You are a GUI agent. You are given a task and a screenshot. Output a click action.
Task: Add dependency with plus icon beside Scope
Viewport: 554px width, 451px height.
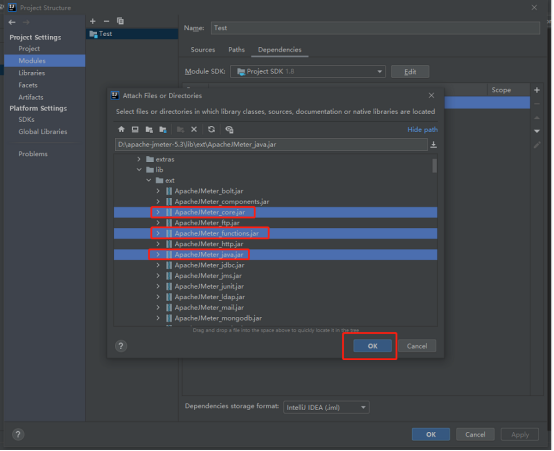point(537,90)
